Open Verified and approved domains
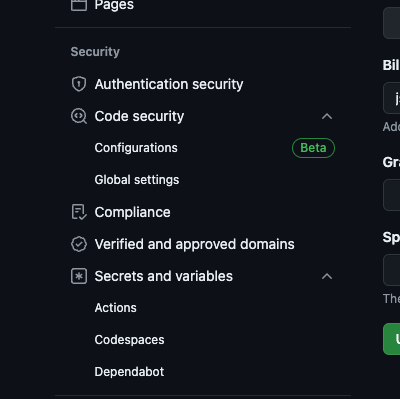The width and height of the screenshot is (400, 399). [x=195, y=244]
